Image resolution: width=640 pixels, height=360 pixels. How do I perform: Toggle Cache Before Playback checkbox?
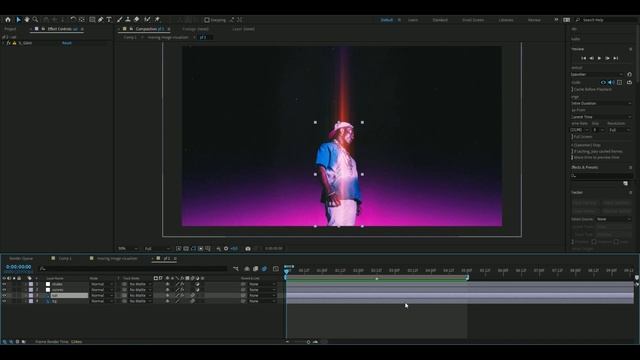click(572, 89)
